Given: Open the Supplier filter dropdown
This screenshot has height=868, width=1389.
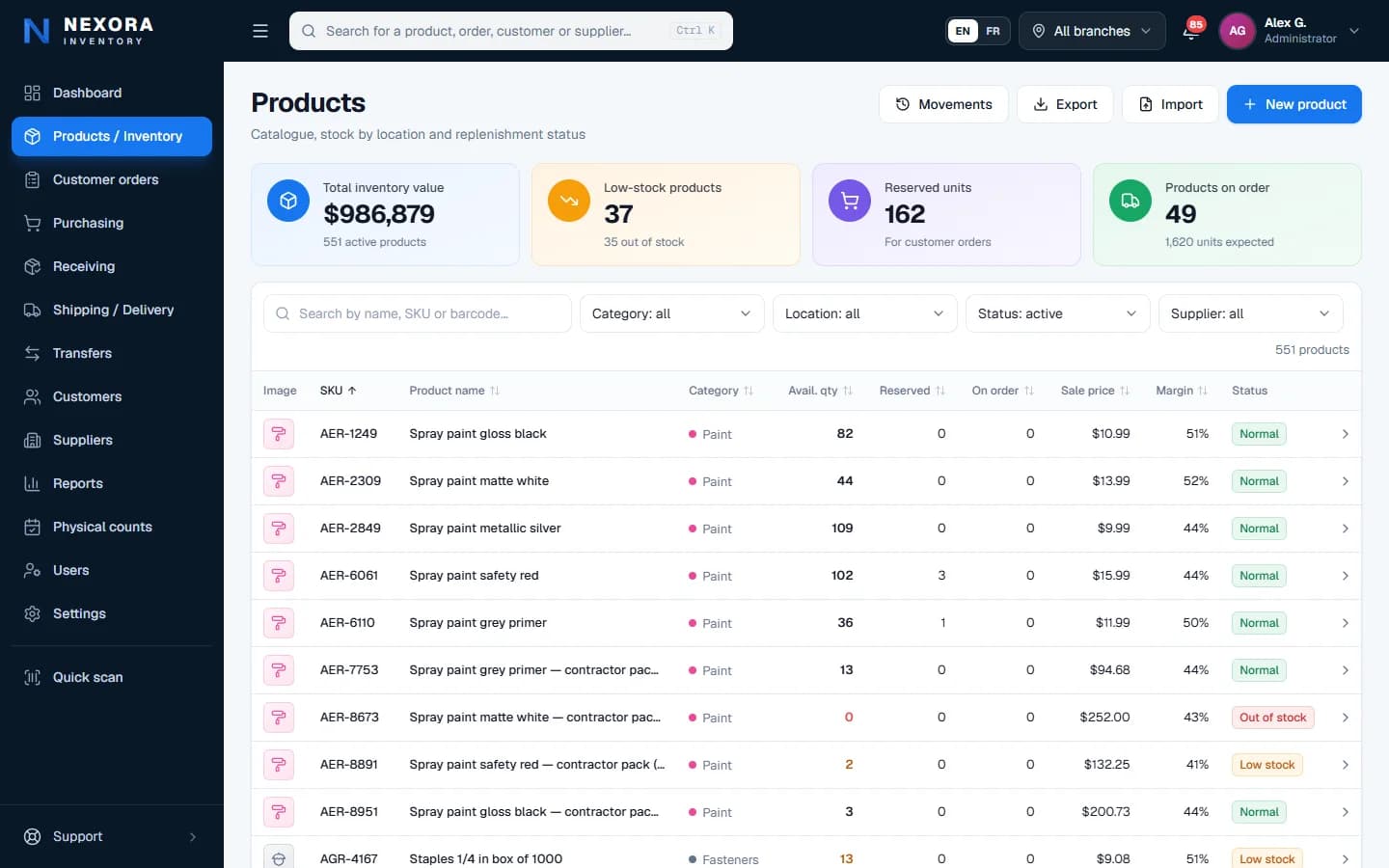Looking at the screenshot, I should pos(1251,313).
